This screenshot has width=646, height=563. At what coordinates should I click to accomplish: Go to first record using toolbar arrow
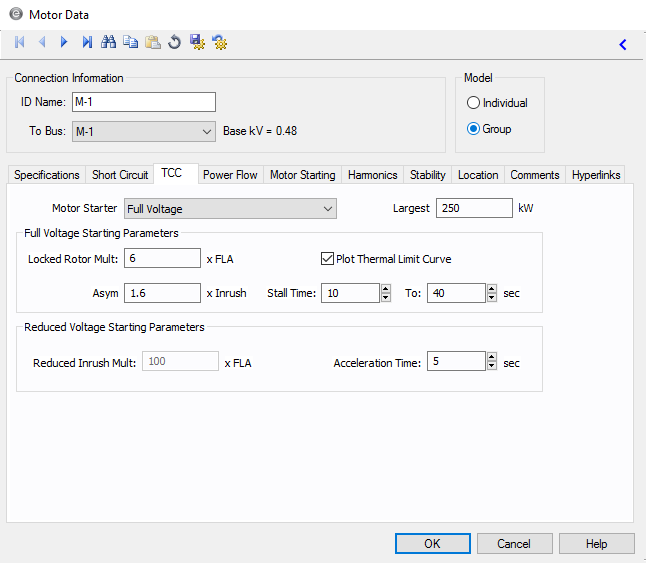(19, 42)
